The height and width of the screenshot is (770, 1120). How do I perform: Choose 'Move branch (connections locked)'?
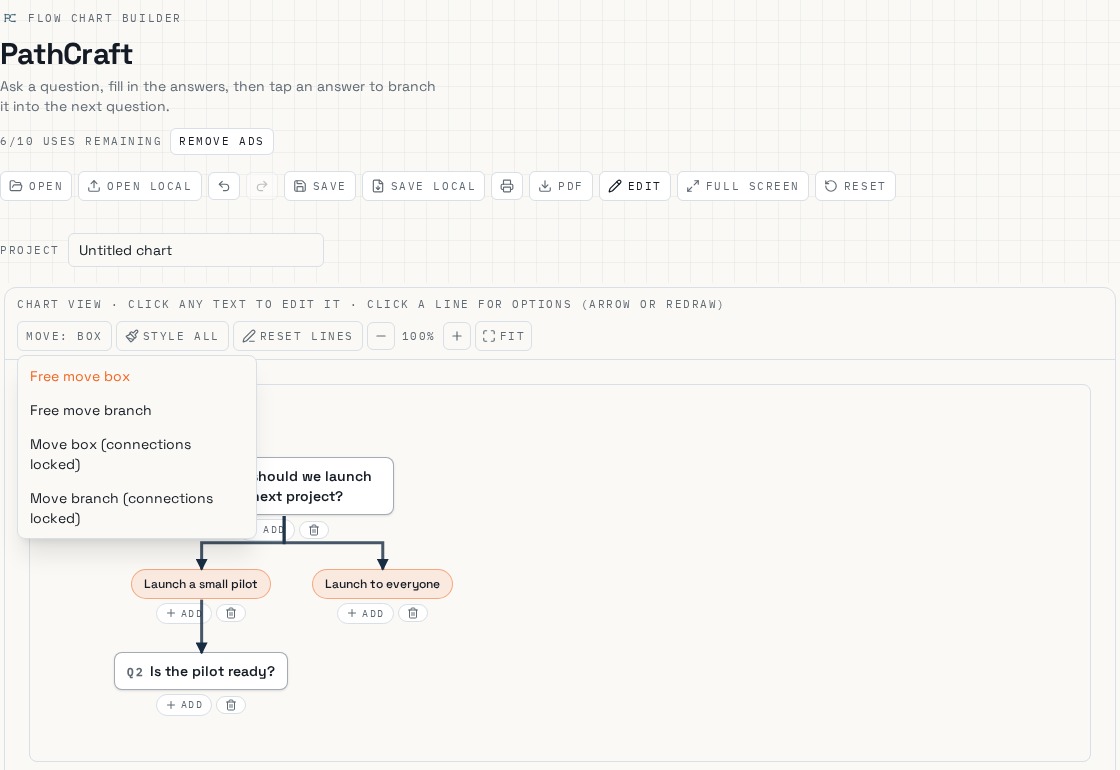(136, 509)
